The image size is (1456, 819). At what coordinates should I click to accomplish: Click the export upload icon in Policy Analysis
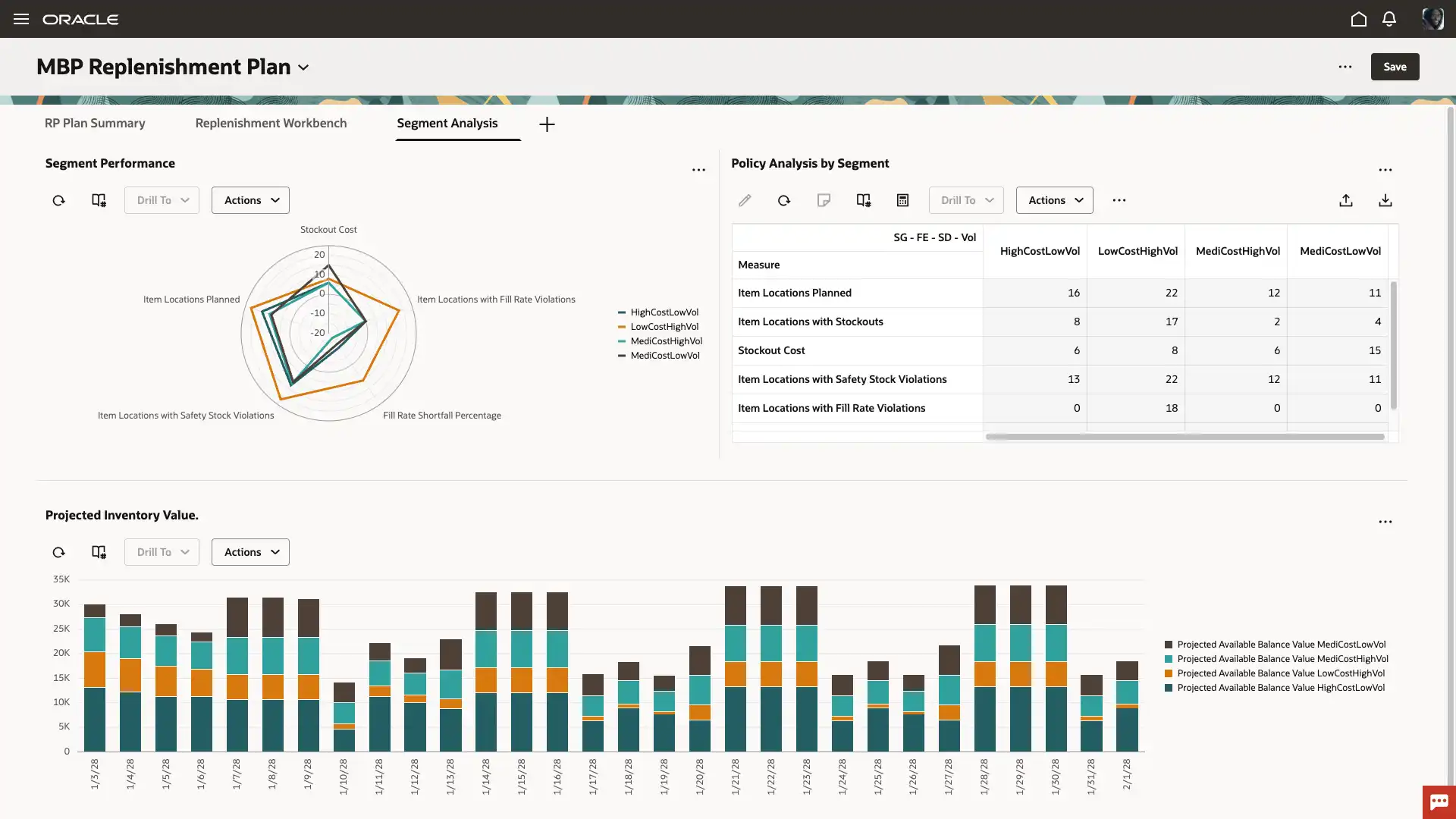coord(1345,200)
